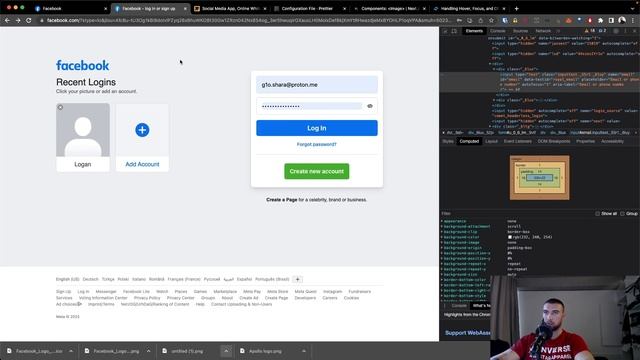Screen dimensions: 640x360
Task: Open the Layout pane tab
Action: (491, 141)
